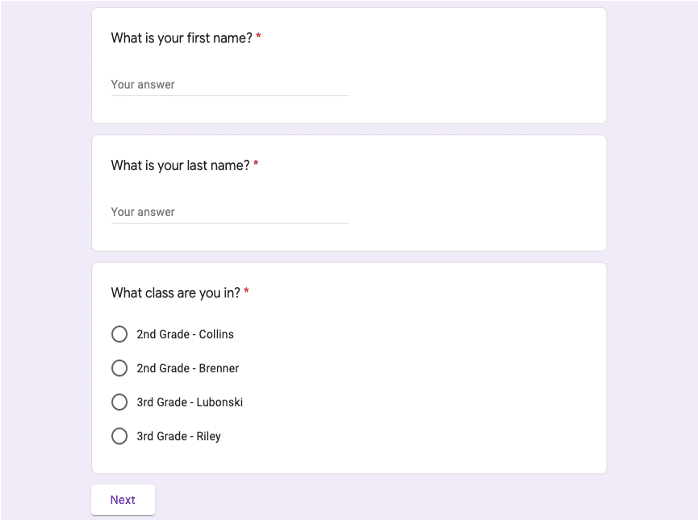
Task: Click the '3rd Grade - Lubonski' label text
Action: point(190,402)
